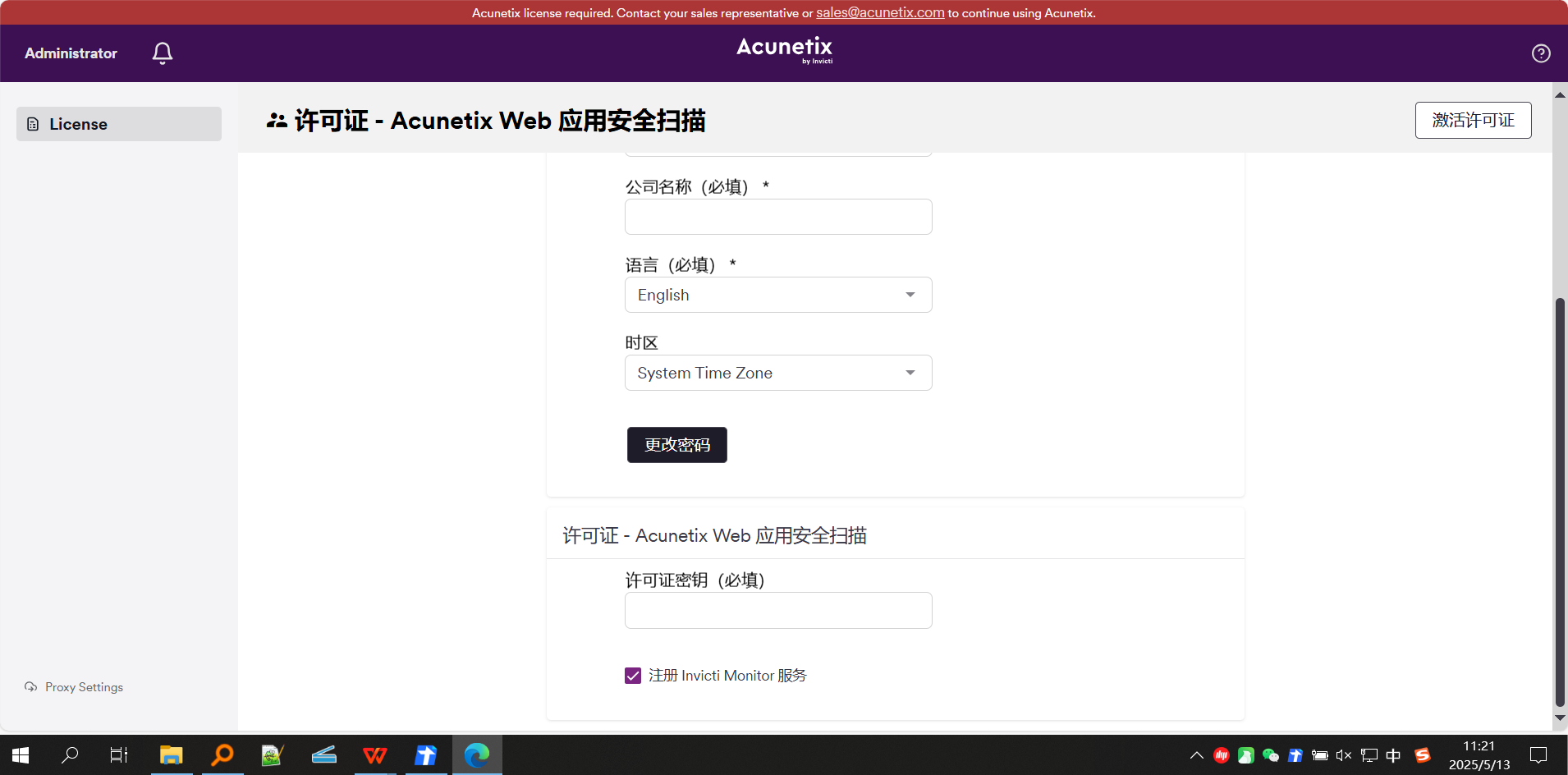Open the WPS Office taskbar icon
The image size is (1568, 775).
(375, 755)
